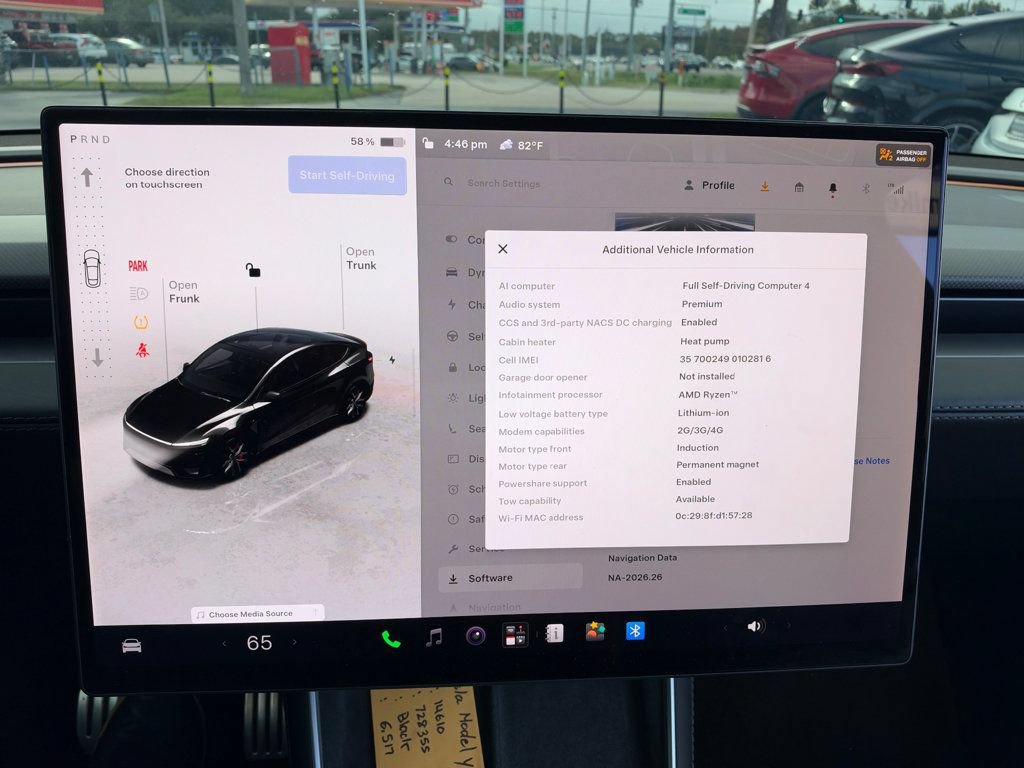Viewport: 1024px width, 768px height.
Task: Open the Profile button
Action: coord(709,185)
